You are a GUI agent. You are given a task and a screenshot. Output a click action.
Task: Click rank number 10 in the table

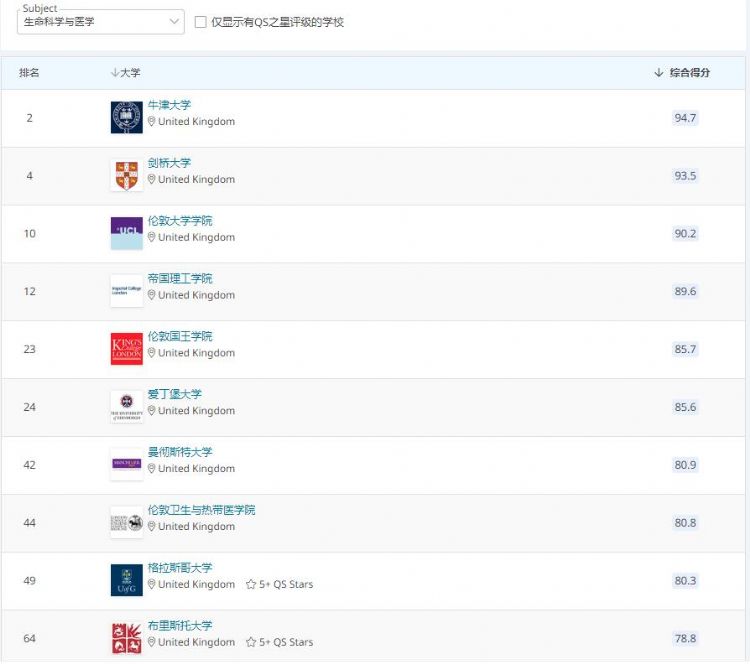pos(30,233)
